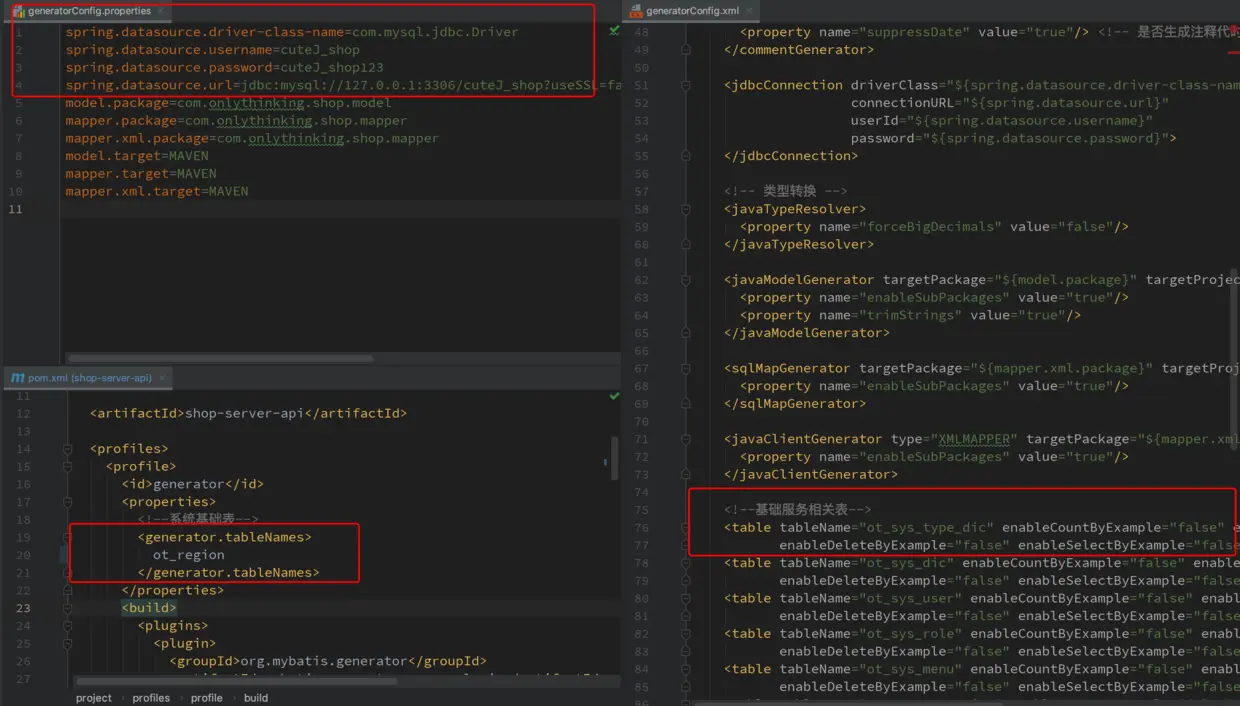1240x706 pixels.
Task: Click the connectionURL attribute on line 52
Action: tap(1010, 103)
